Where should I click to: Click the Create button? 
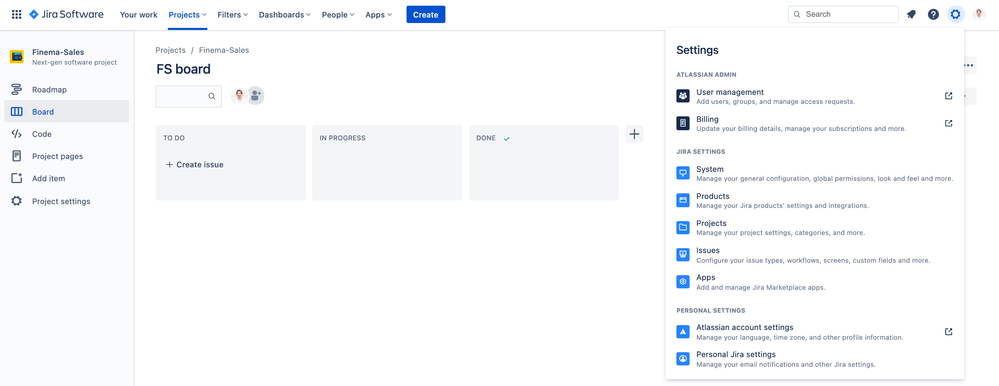[426, 15]
